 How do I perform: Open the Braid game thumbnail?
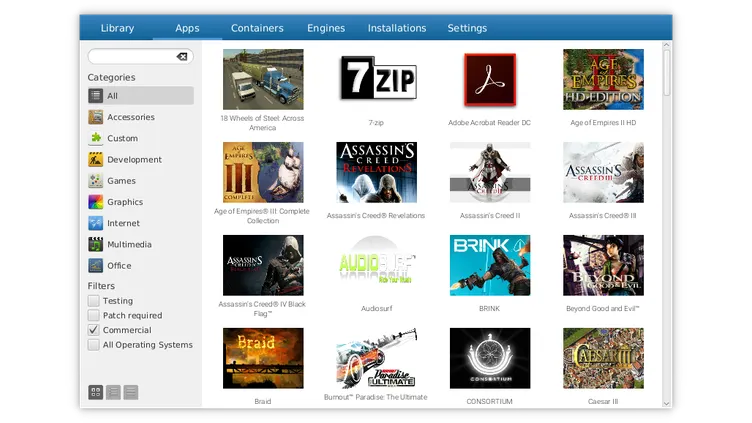click(263, 358)
